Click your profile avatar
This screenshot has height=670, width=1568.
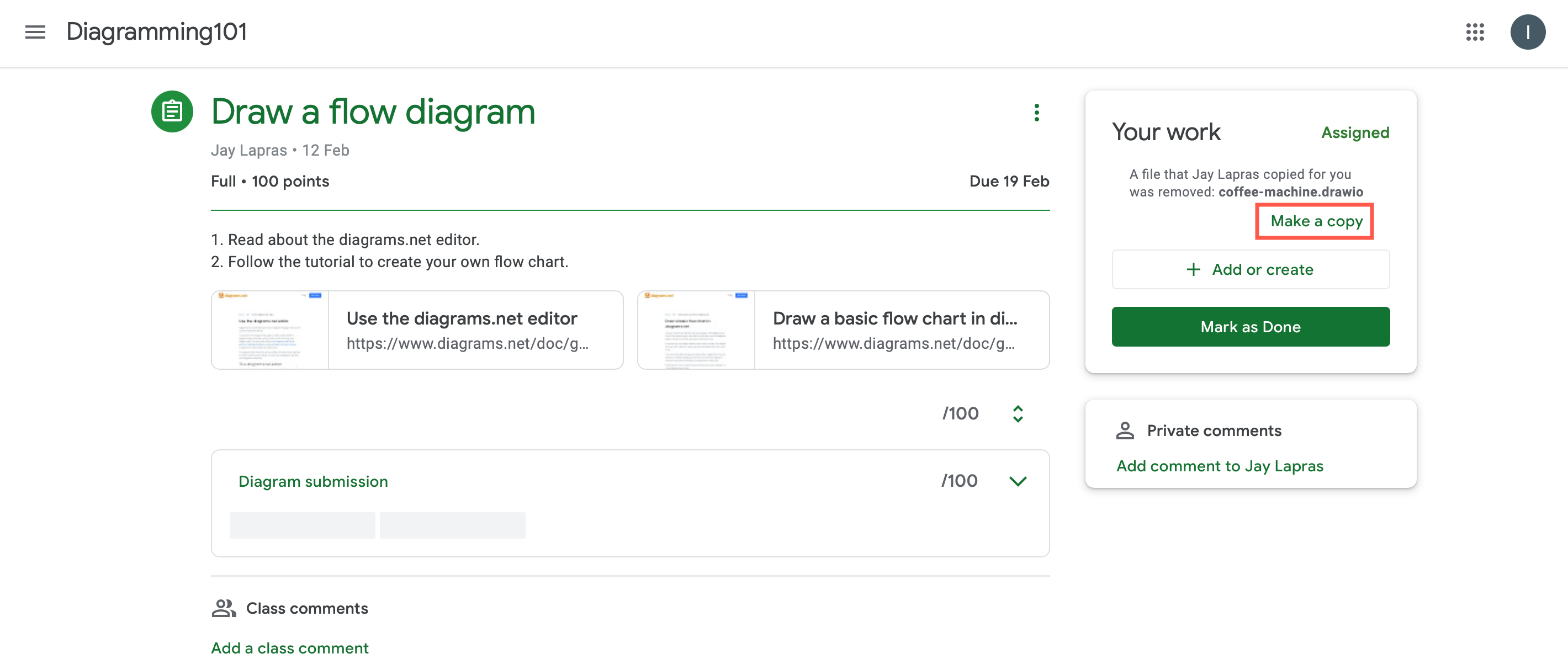tap(1528, 31)
